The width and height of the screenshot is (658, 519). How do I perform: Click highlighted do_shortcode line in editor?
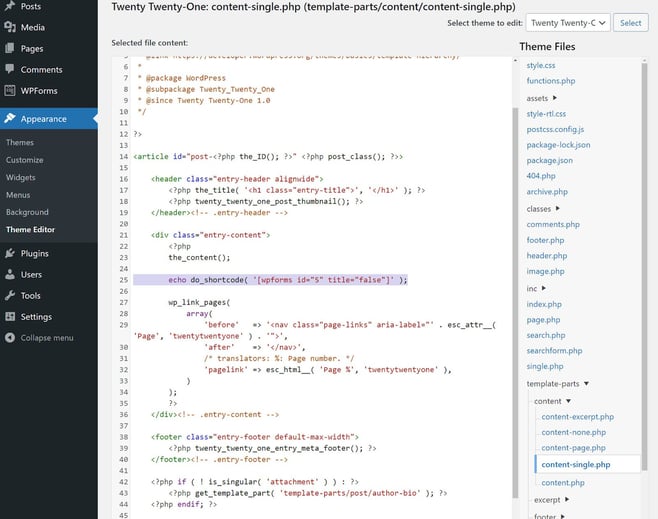(270, 279)
